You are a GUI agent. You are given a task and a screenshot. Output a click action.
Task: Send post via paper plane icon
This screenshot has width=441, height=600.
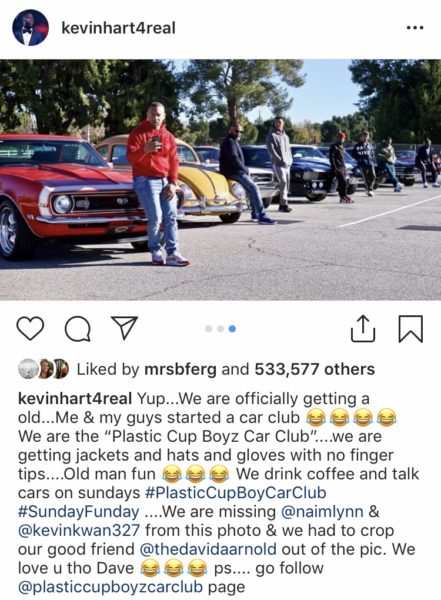pyautogui.click(x=124, y=328)
